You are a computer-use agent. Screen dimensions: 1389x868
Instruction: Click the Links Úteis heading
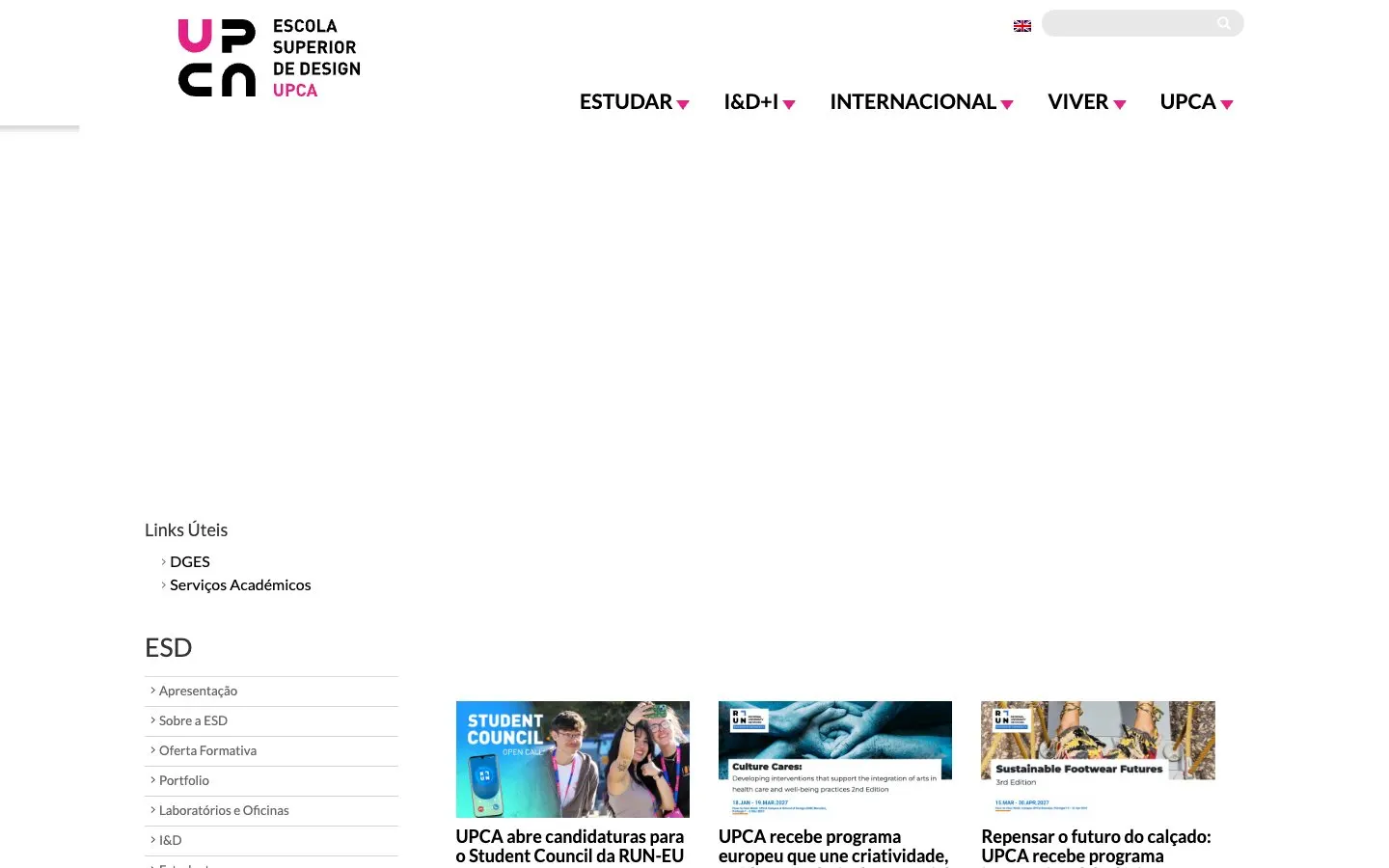click(186, 529)
